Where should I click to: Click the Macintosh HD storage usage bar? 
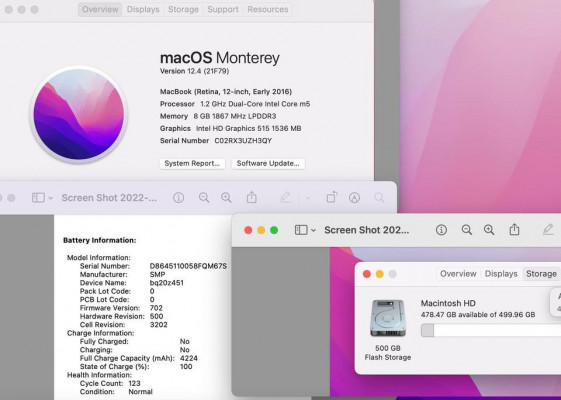coord(491,330)
